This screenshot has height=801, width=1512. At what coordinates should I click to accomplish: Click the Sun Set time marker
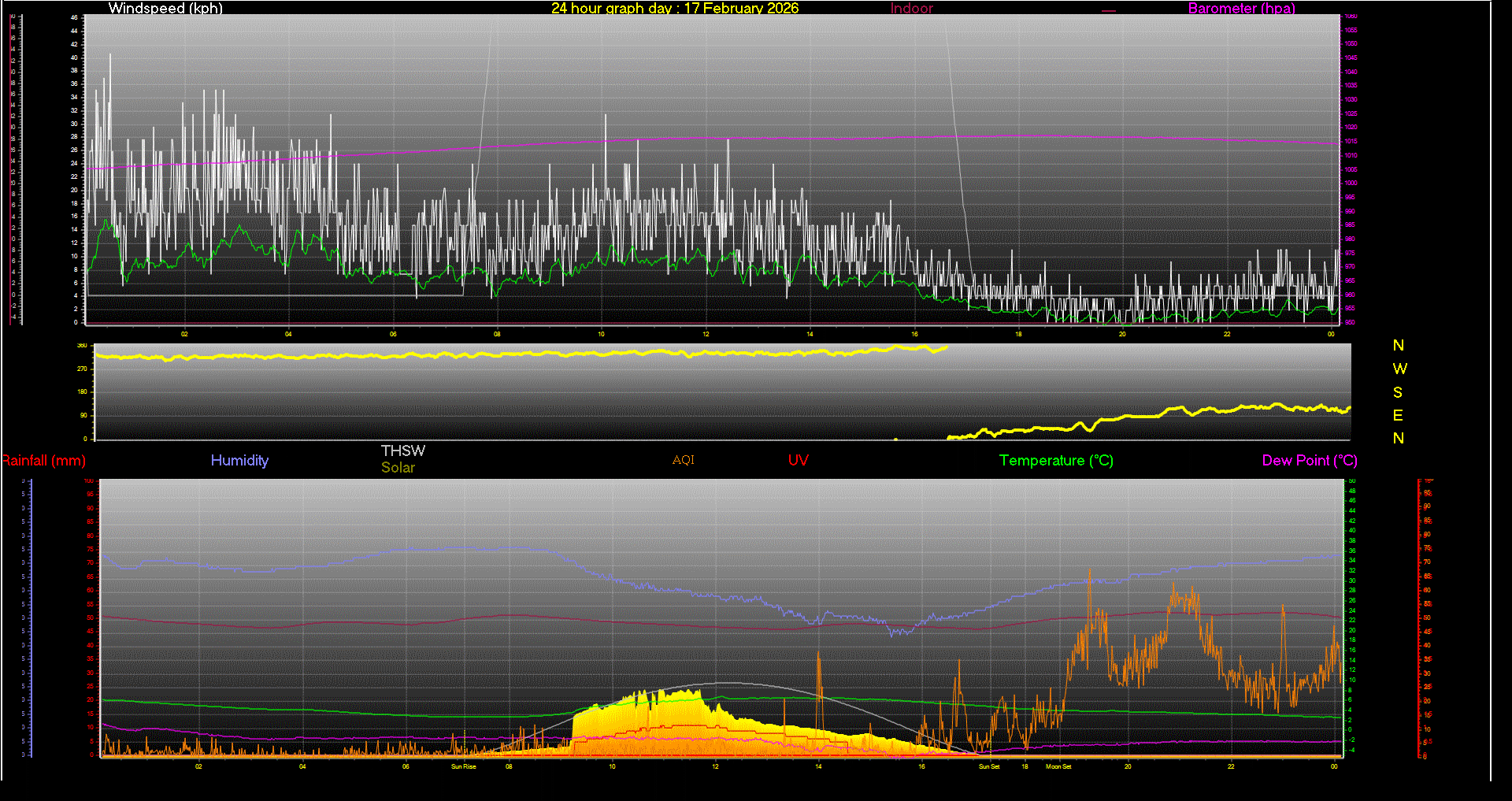(989, 766)
